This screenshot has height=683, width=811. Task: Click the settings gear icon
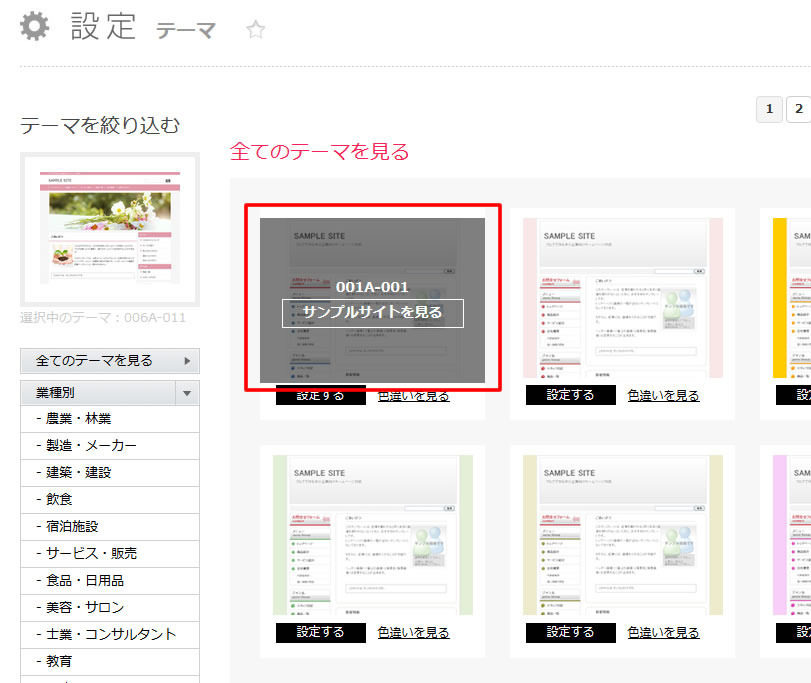click(35, 26)
